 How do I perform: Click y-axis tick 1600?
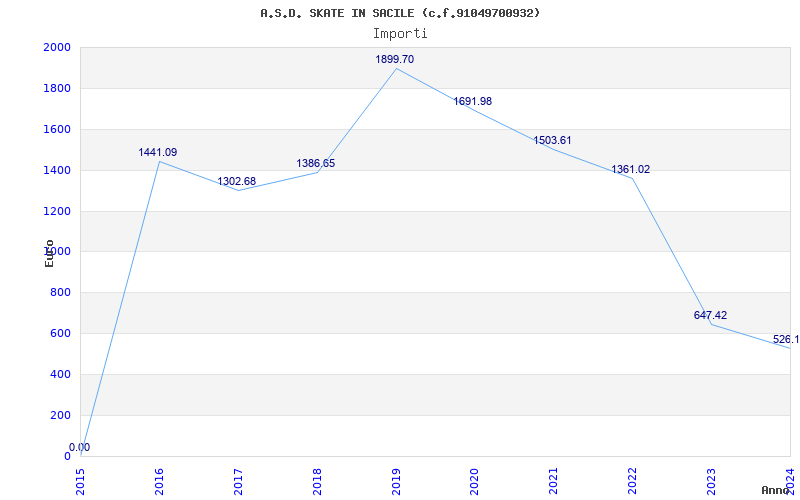[x=57, y=129]
